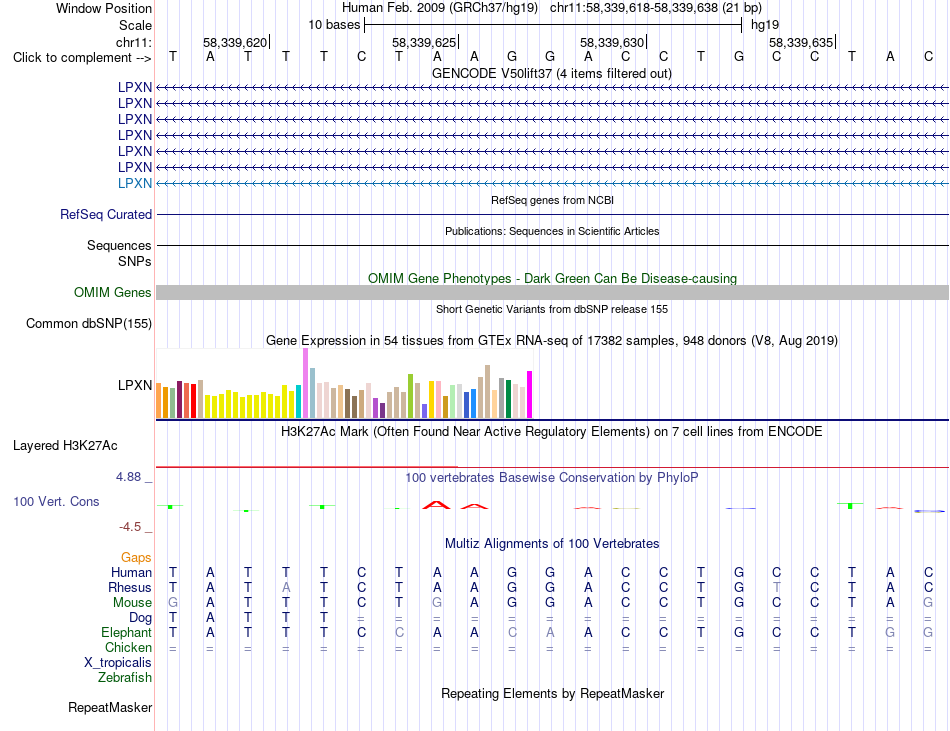Click the chr11: ruler label
This screenshot has width=950, height=731.
(x=134, y=42)
